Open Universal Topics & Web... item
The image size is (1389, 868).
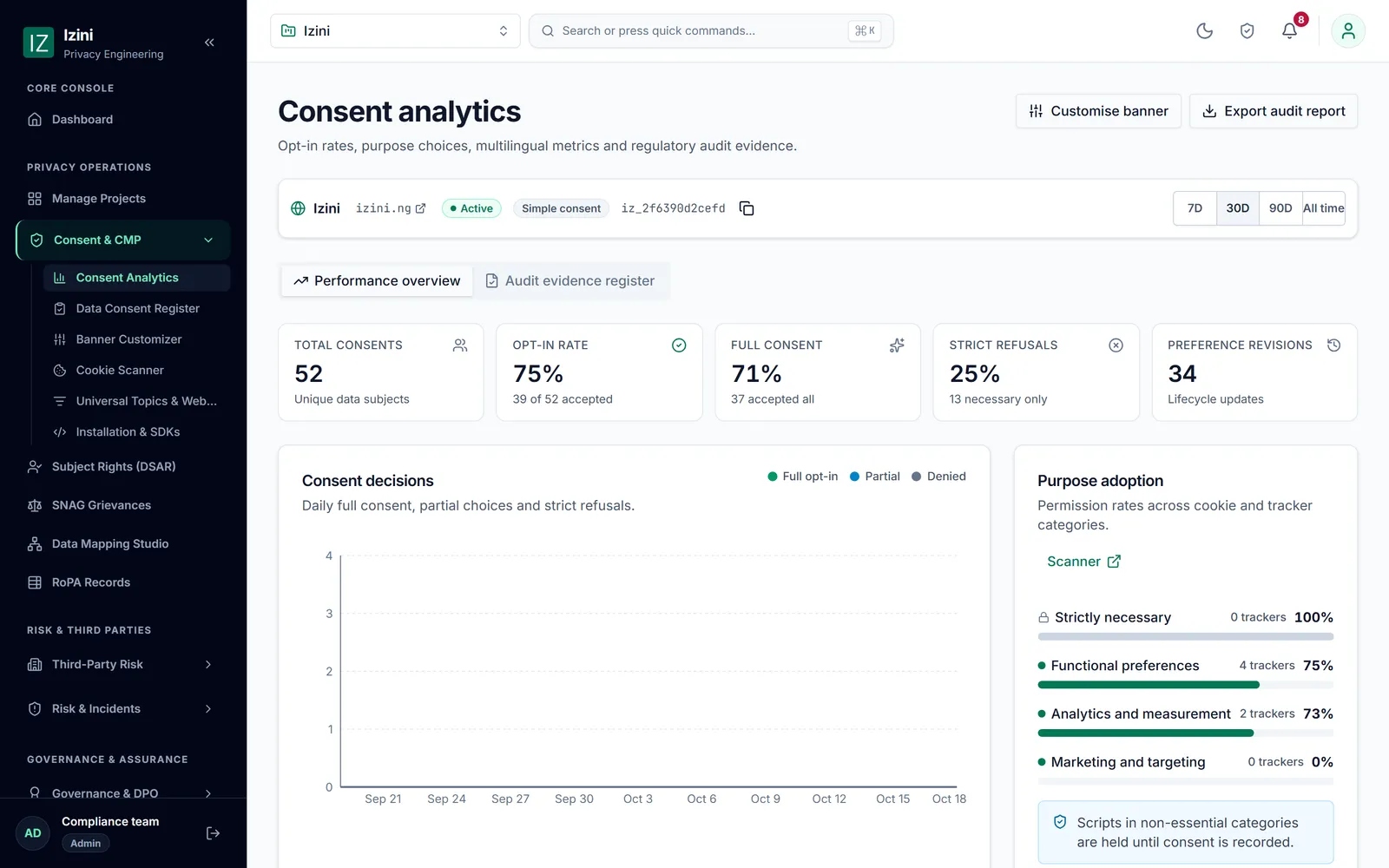[137, 401]
